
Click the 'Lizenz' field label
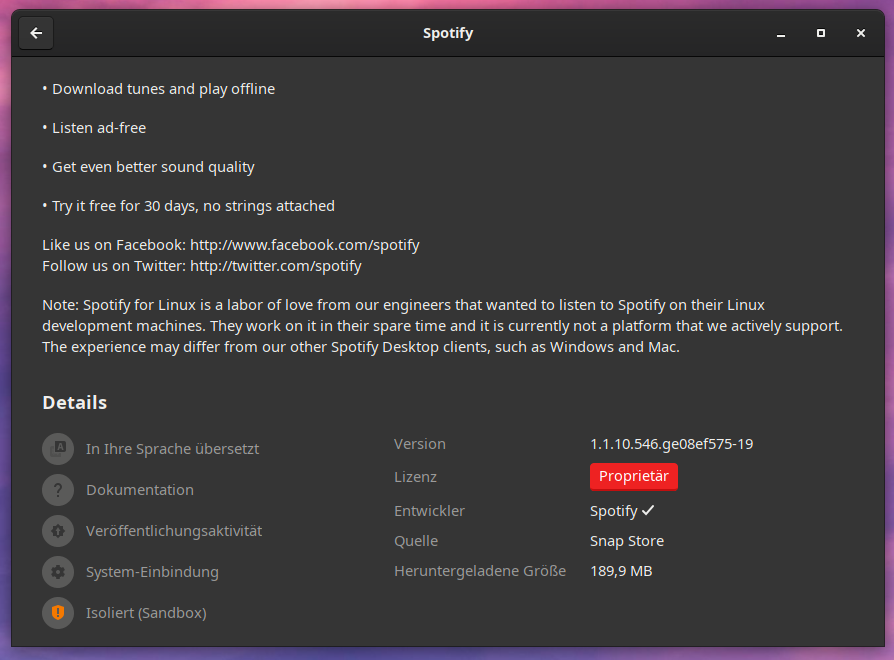click(x=415, y=477)
